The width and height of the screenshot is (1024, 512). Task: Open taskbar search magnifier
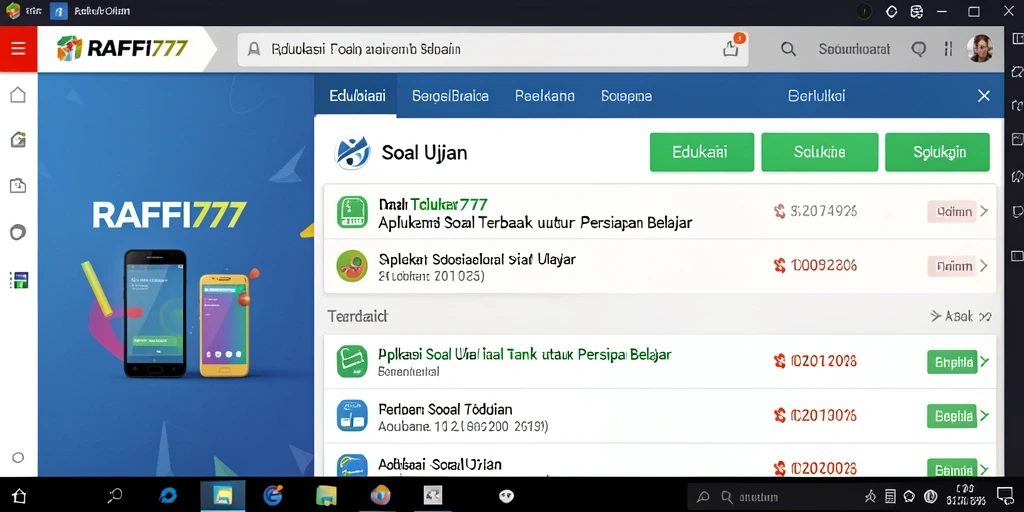click(x=116, y=496)
